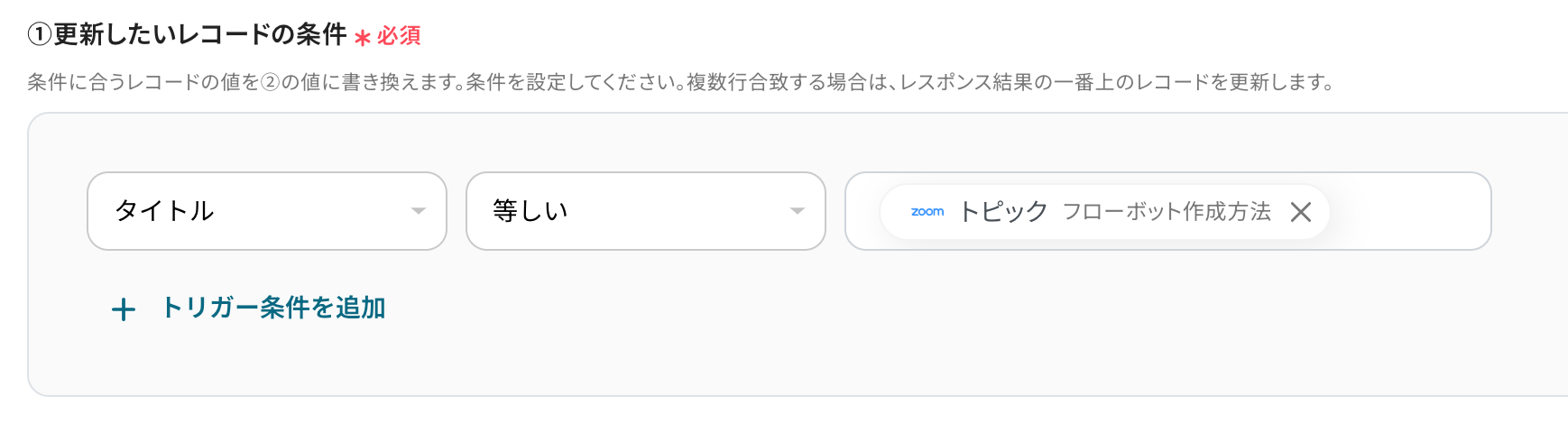Click the 更新したいレコードの条件 heading
Viewport: 1568px width, 442px height.
coord(200,35)
